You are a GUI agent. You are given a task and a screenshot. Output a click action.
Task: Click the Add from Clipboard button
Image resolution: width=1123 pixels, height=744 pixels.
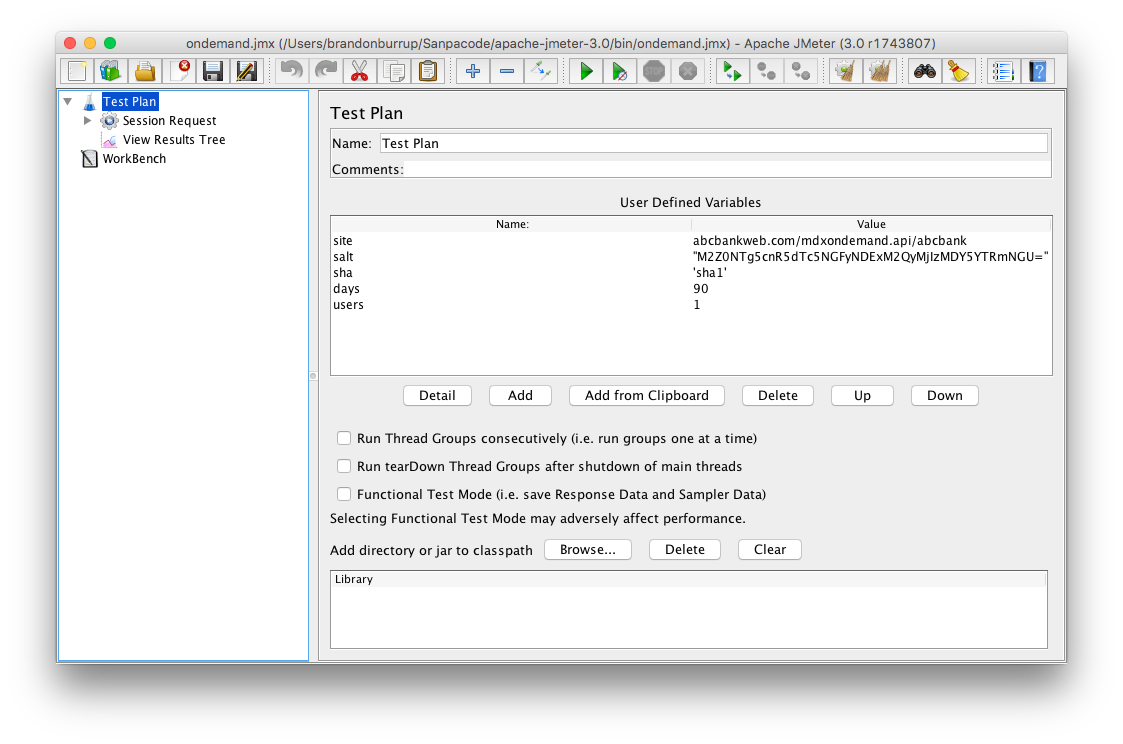point(646,395)
